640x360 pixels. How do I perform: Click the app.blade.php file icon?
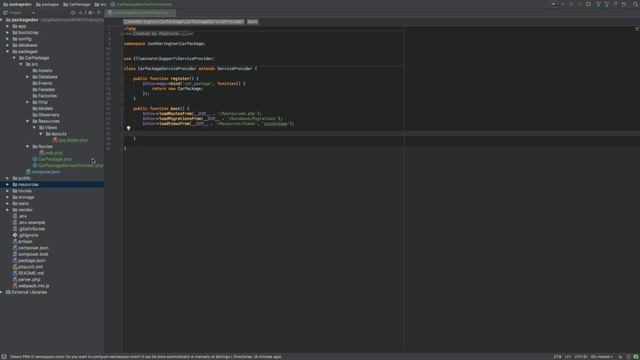click(55, 140)
